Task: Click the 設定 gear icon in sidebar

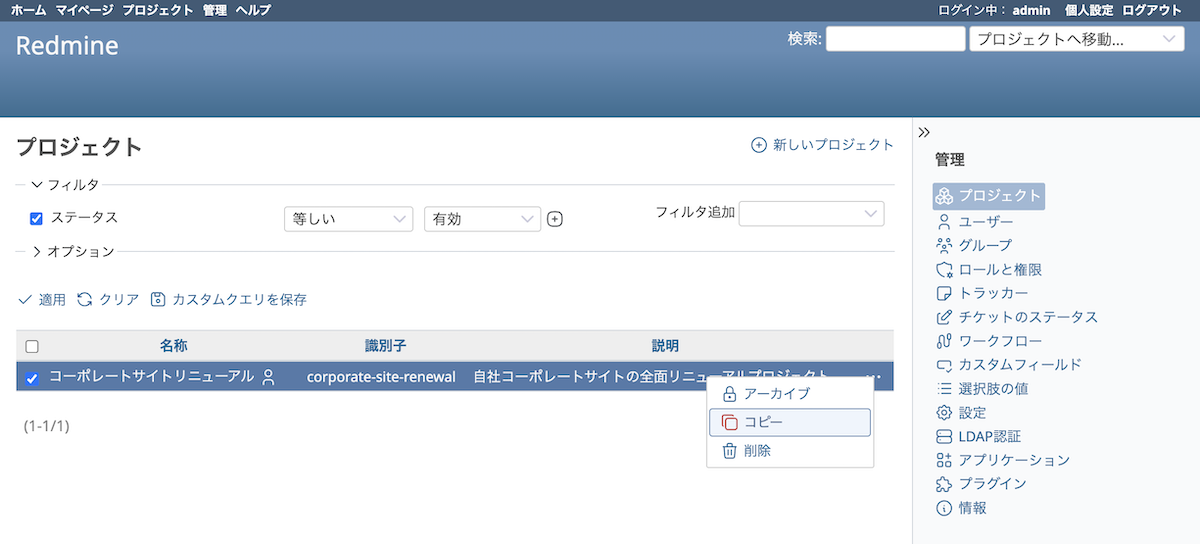Action: tap(943, 413)
